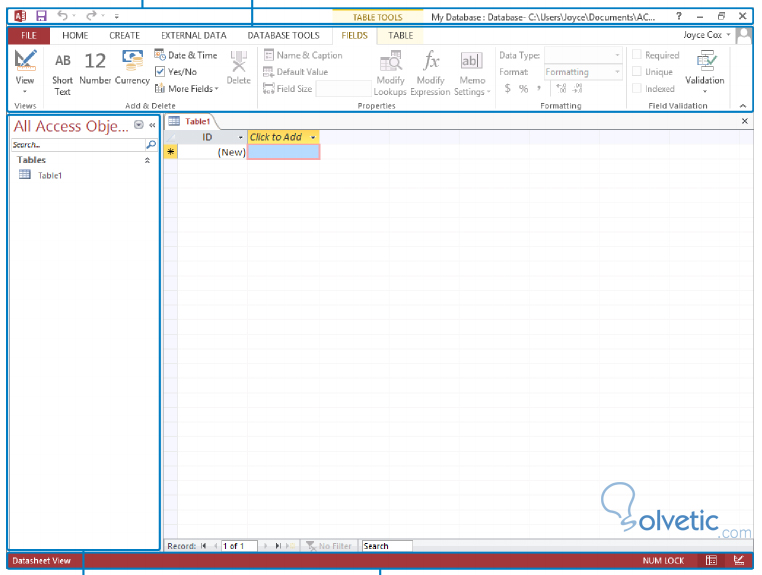This screenshot has height=575, width=762.
Task: Save the database with the Save icon
Action: tap(41, 16)
